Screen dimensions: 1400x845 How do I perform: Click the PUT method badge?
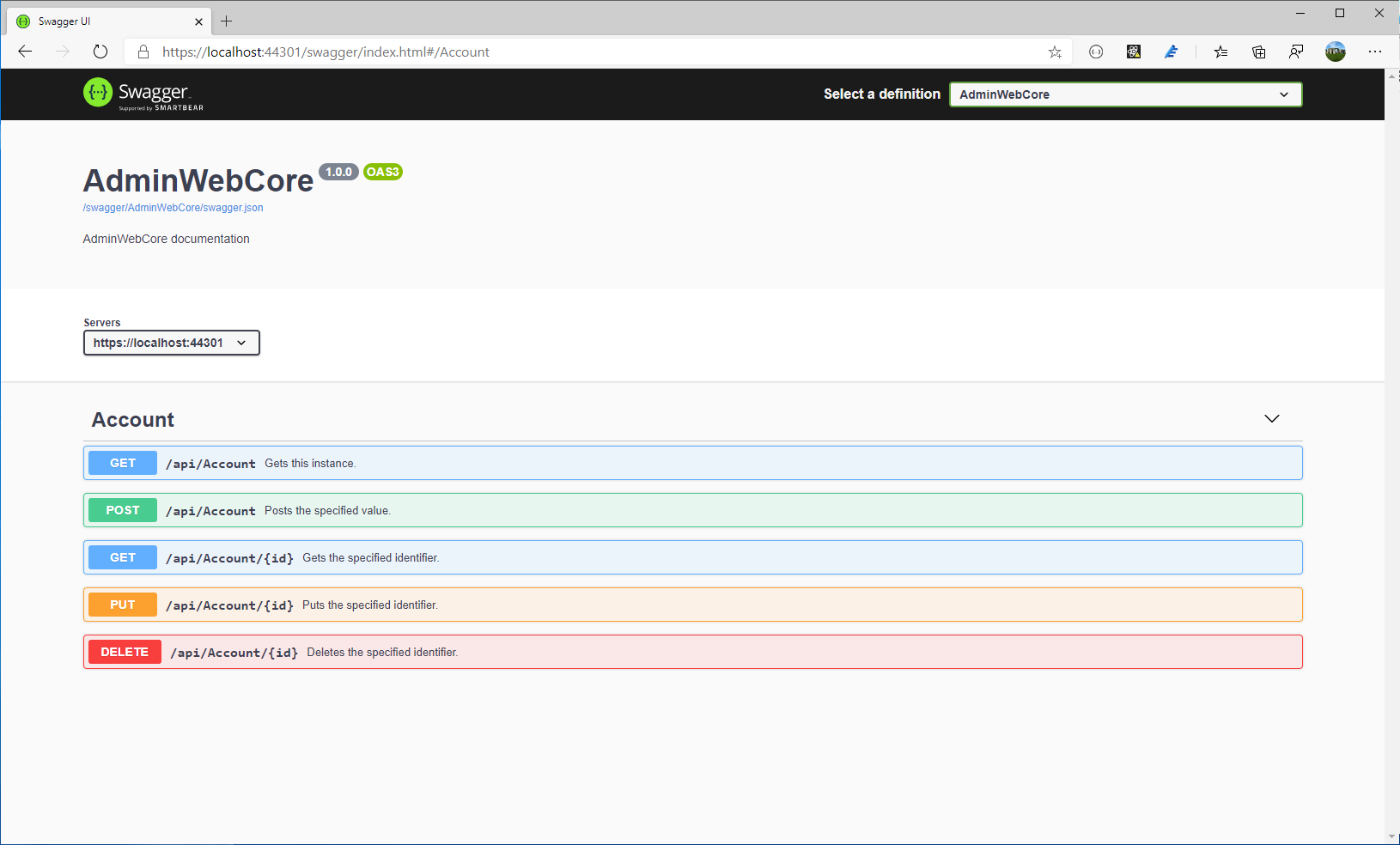click(x=123, y=605)
